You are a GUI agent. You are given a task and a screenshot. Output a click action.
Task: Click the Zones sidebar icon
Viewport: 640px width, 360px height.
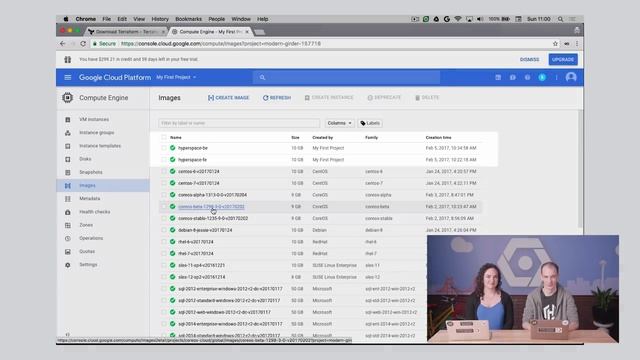tap(68, 225)
